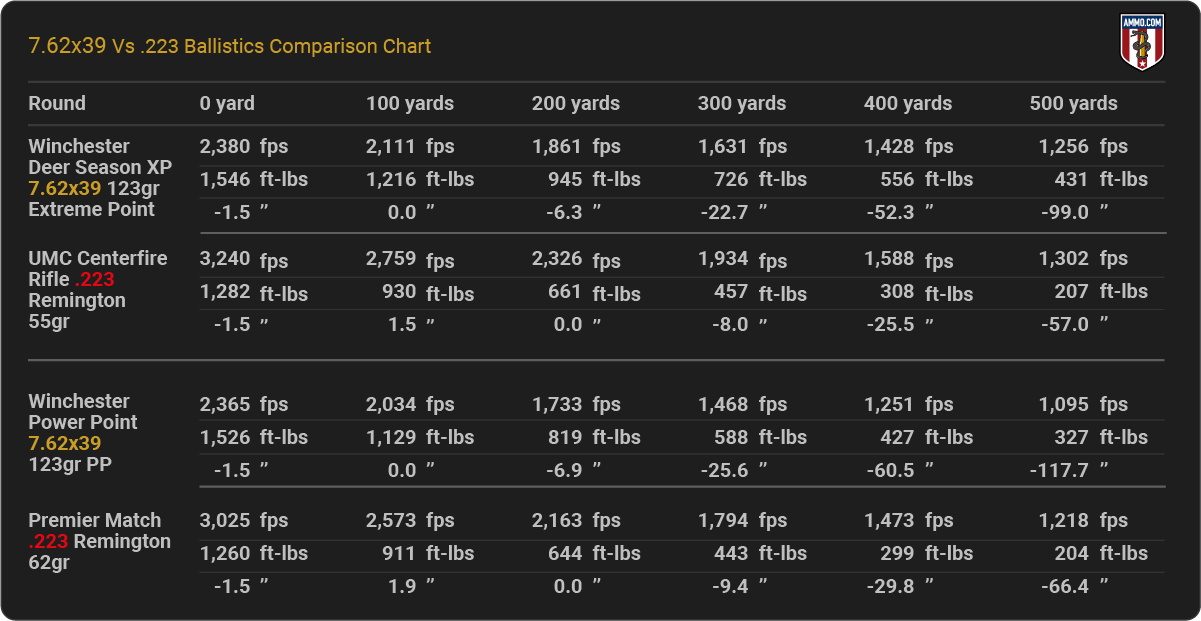Select the 2,111 fps velocity cell

[x=409, y=146]
